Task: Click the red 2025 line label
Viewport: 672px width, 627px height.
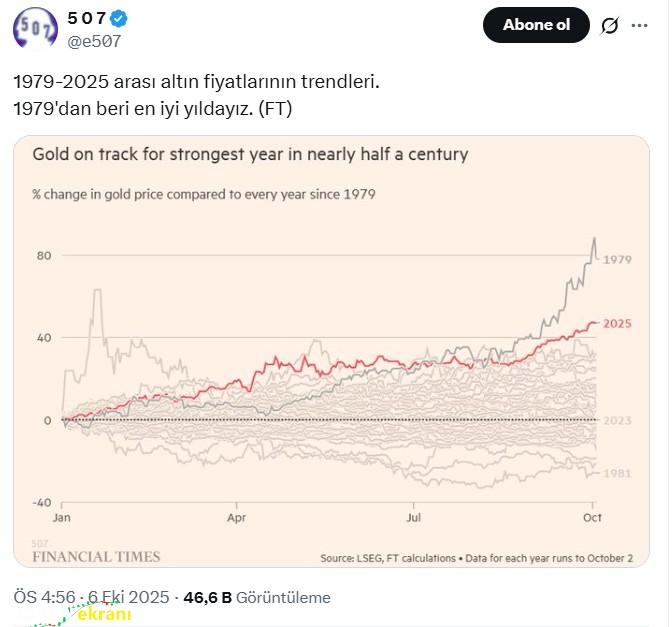Action: (x=617, y=324)
